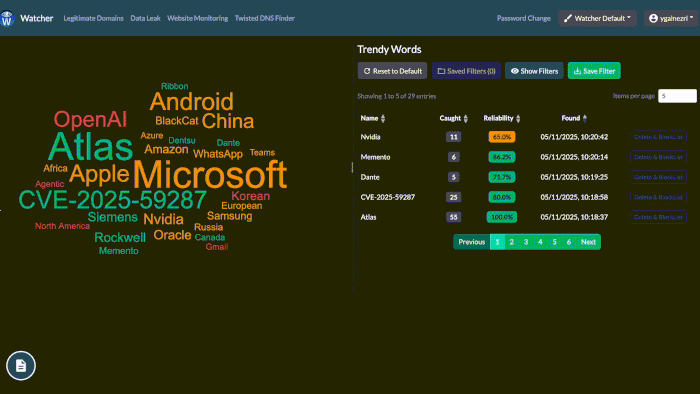700x394 pixels.
Task: Sort table by Caught column arrows
Action: pyautogui.click(x=466, y=118)
